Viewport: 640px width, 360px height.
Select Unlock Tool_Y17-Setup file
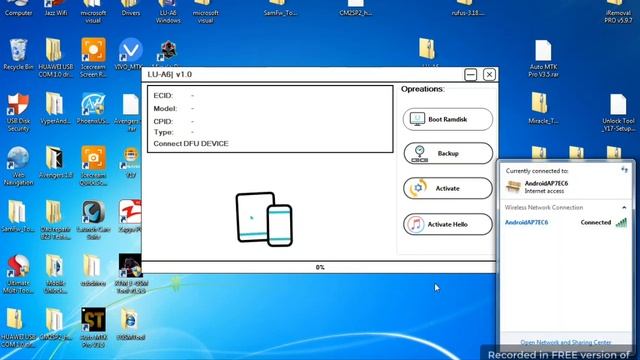618,113
